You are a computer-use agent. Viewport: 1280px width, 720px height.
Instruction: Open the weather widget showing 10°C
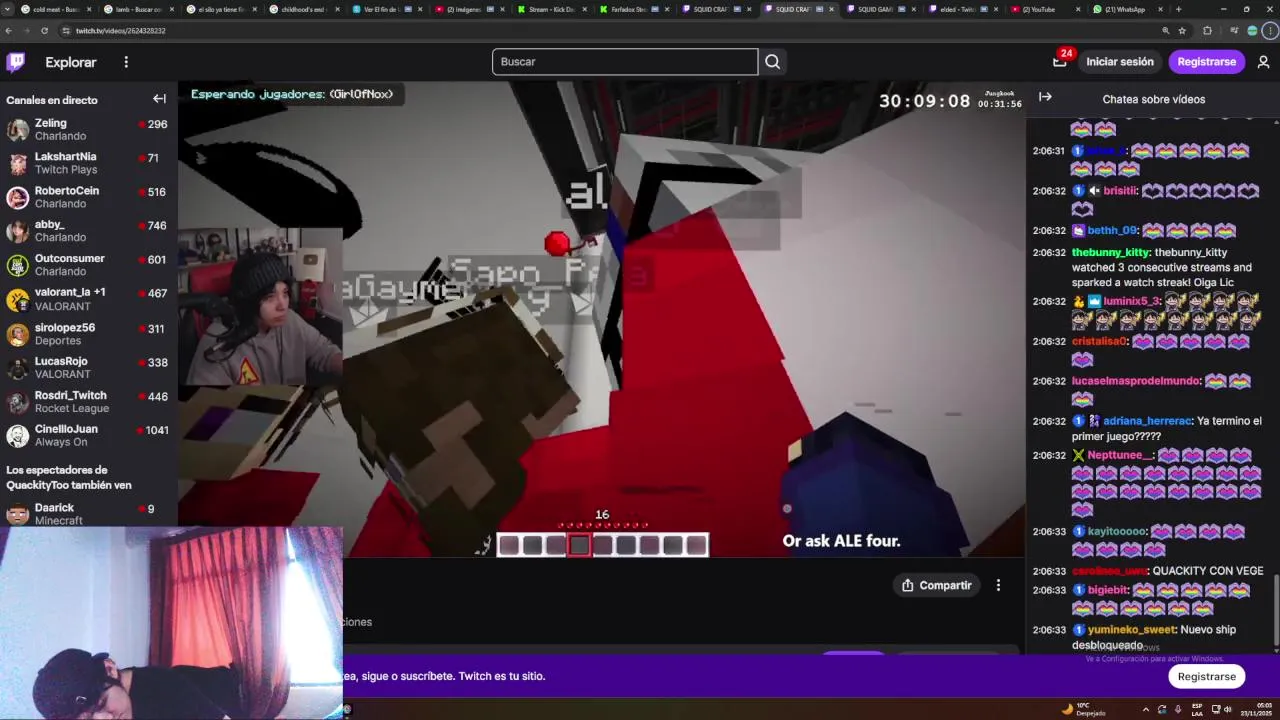point(1083,709)
